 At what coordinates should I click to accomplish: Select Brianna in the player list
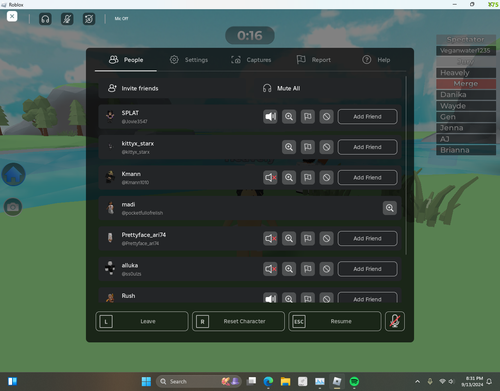point(466,150)
